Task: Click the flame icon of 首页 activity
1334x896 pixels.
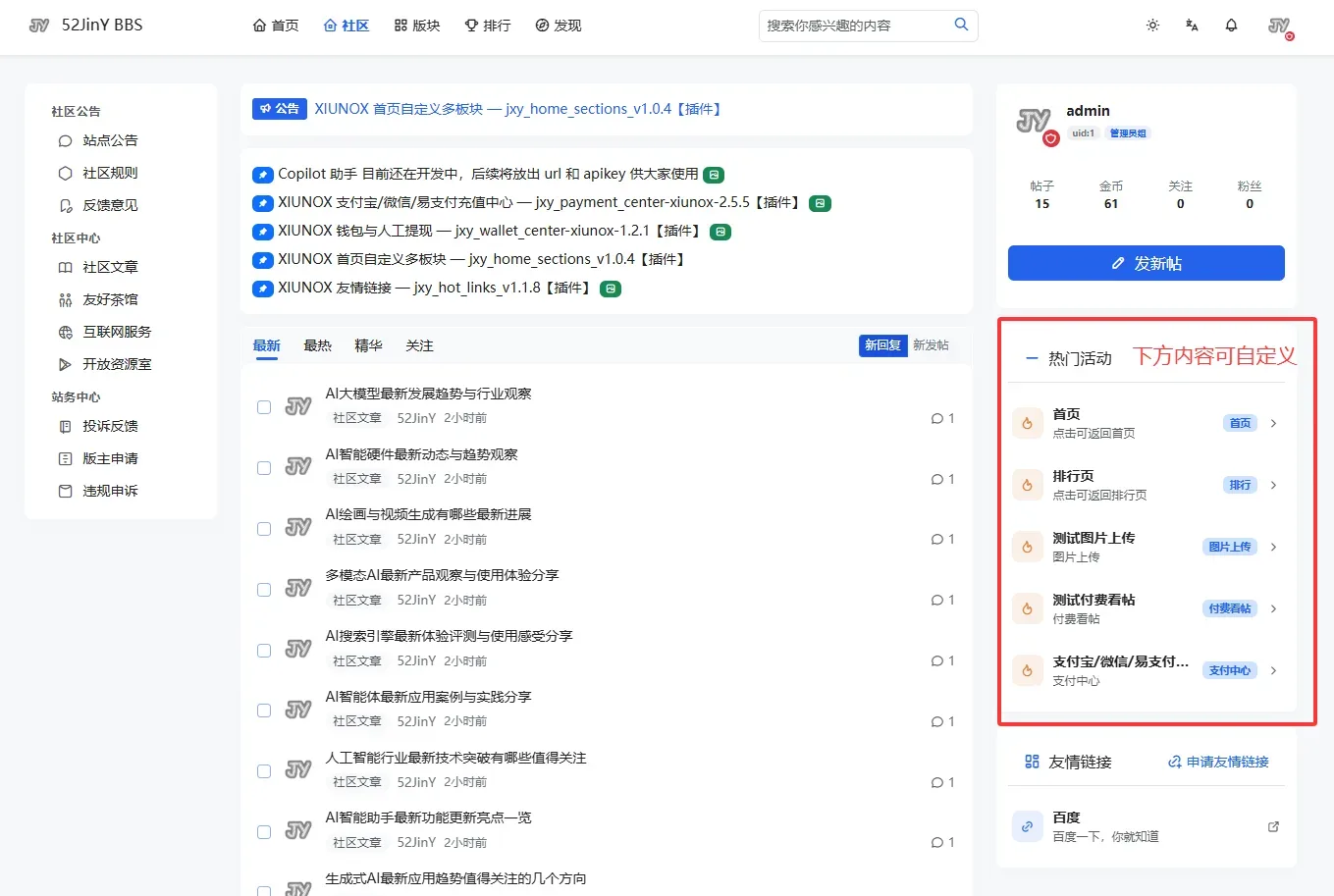Action: pyautogui.click(x=1027, y=423)
